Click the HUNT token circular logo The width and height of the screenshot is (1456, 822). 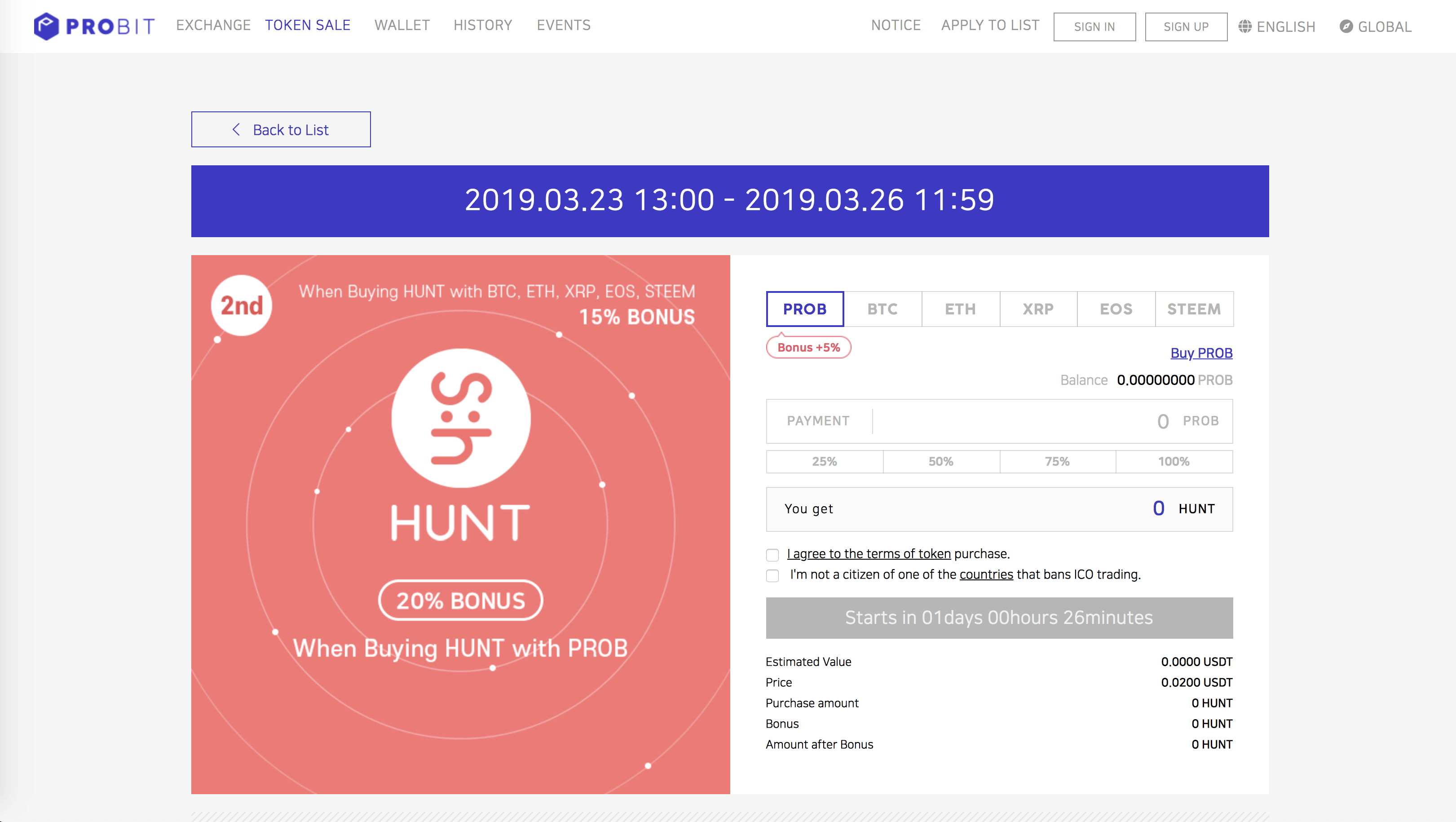[x=461, y=418]
